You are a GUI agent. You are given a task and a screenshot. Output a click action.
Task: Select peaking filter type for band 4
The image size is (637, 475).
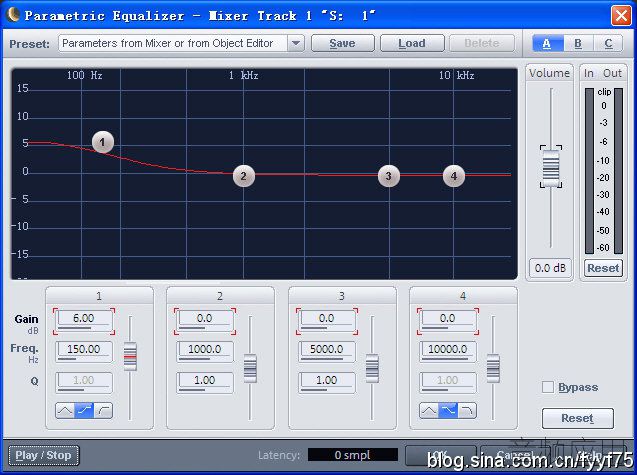429,411
